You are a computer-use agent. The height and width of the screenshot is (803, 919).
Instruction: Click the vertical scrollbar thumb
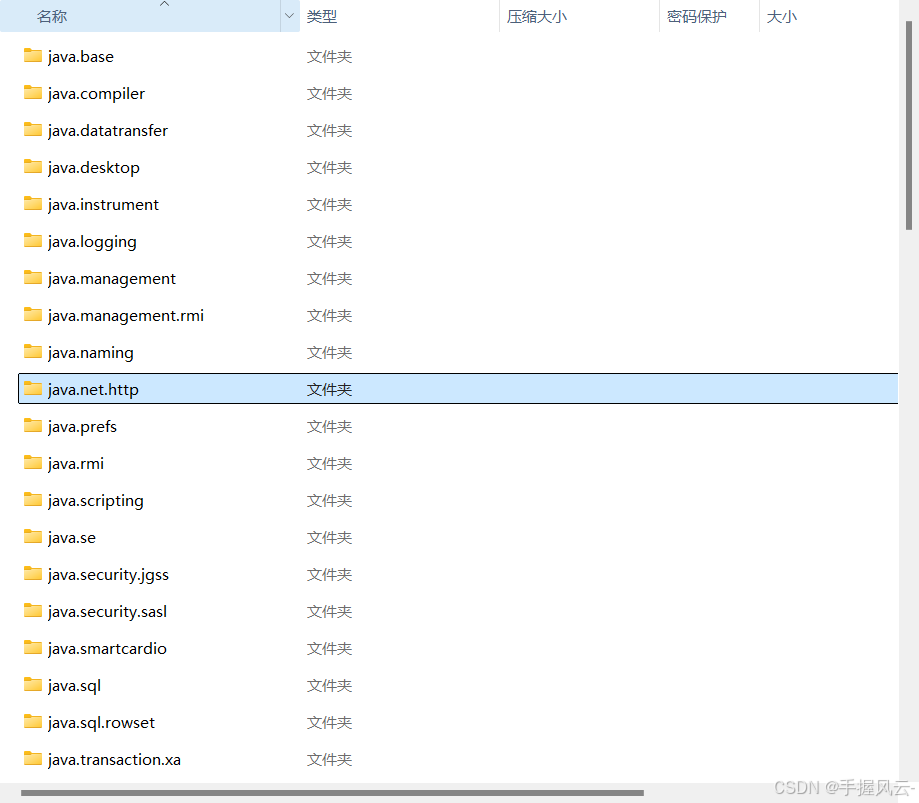(x=909, y=125)
